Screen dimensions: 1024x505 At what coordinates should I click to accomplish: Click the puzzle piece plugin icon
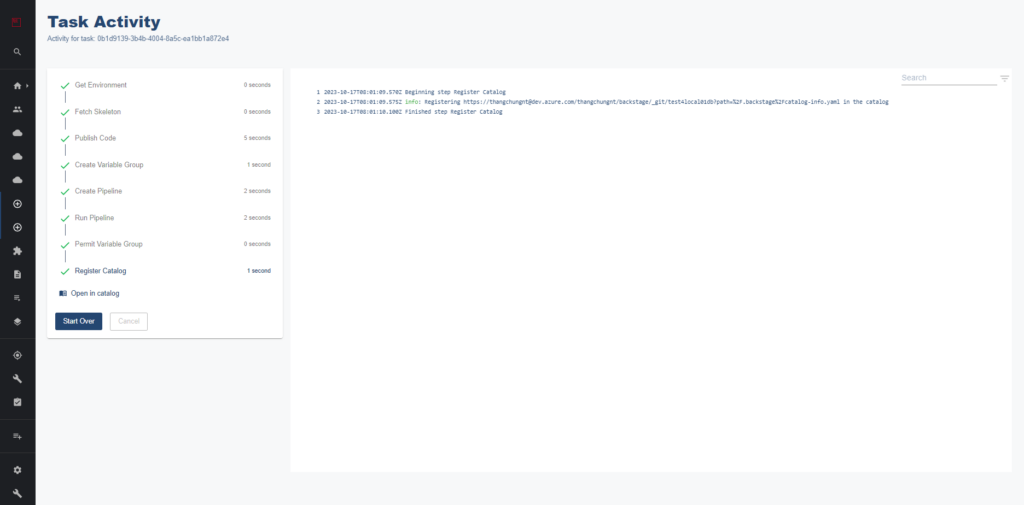point(17,251)
